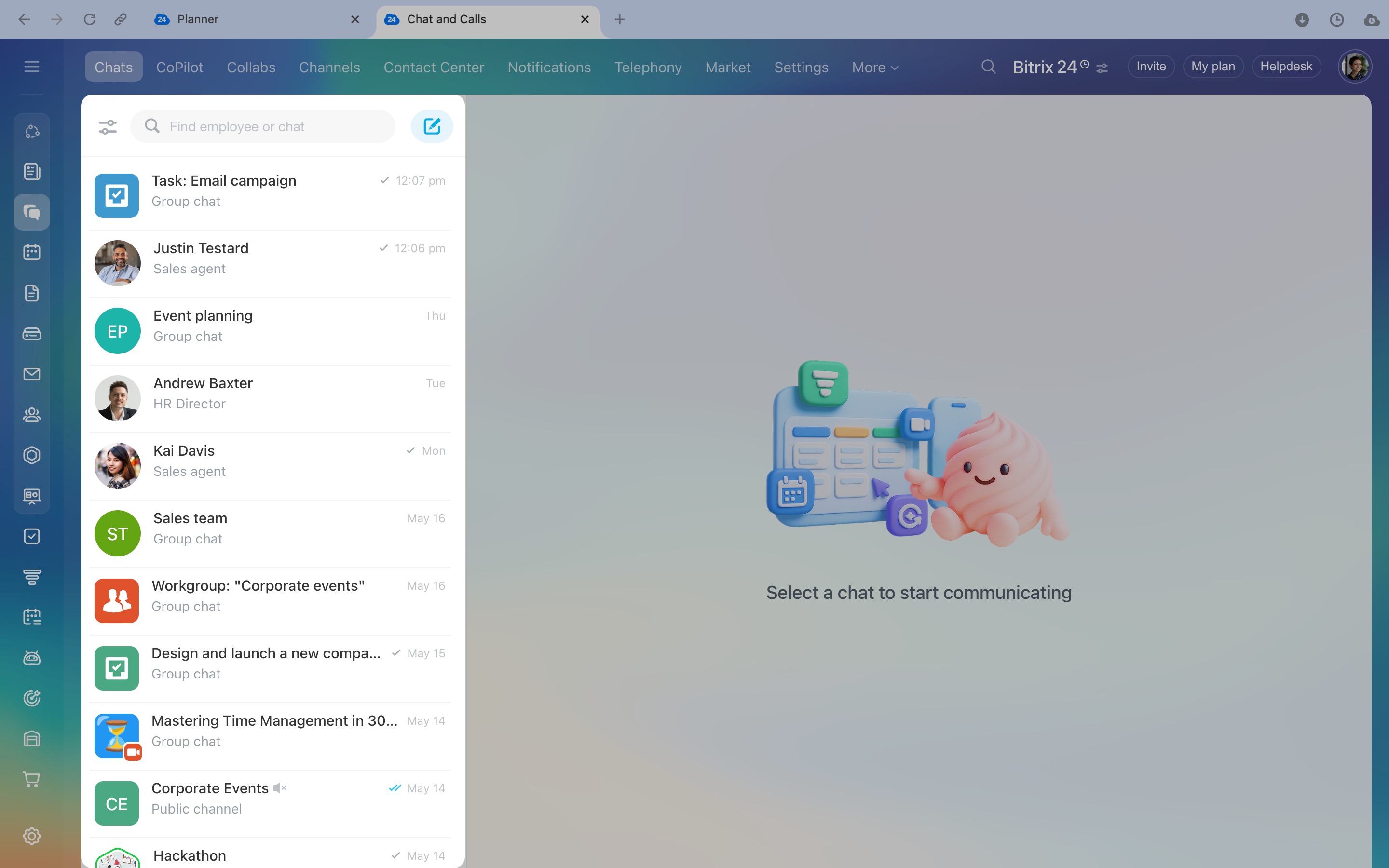Open the browser downloads icon

(1302, 19)
